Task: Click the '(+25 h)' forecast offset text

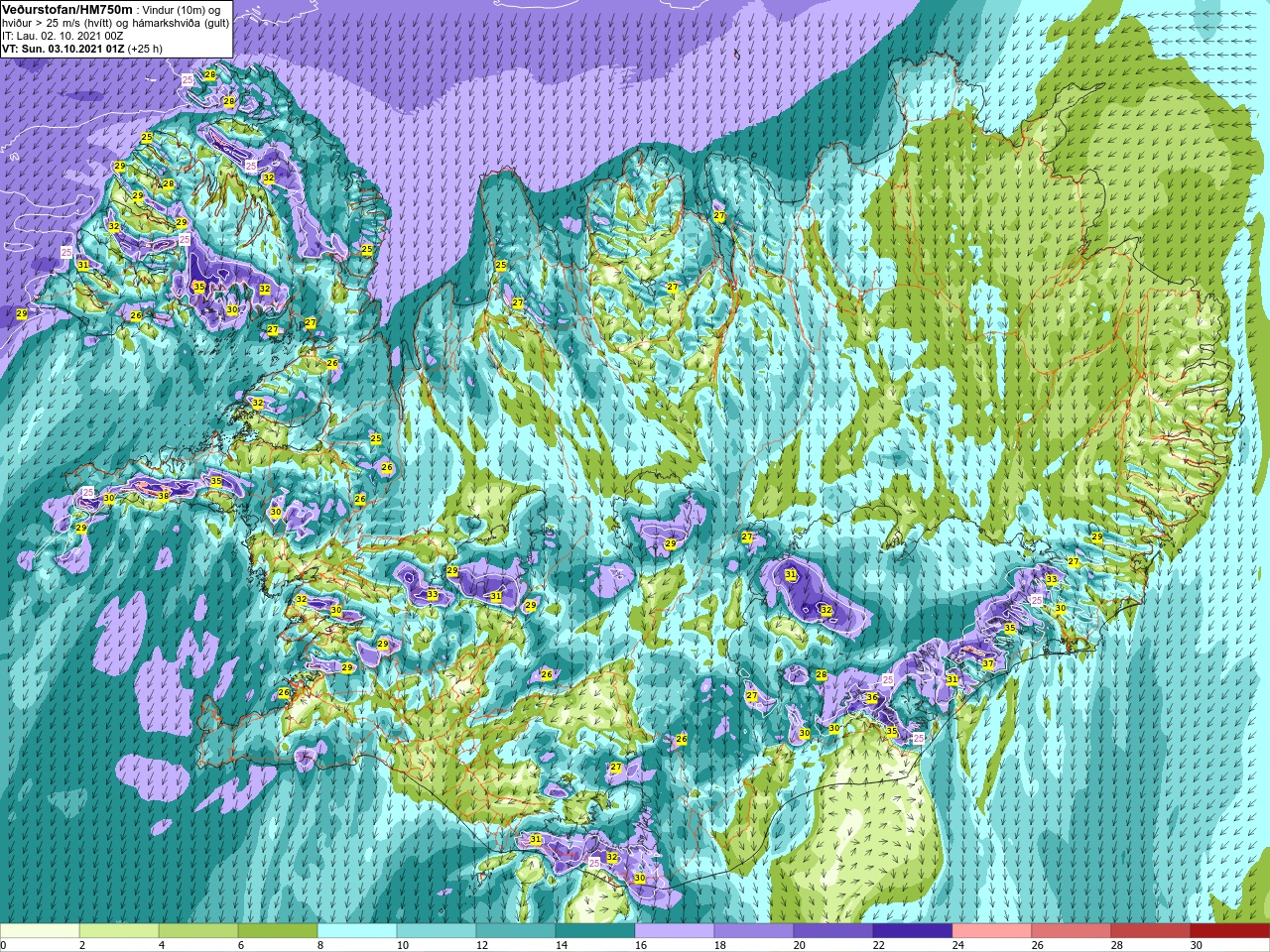Action: (145, 48)
